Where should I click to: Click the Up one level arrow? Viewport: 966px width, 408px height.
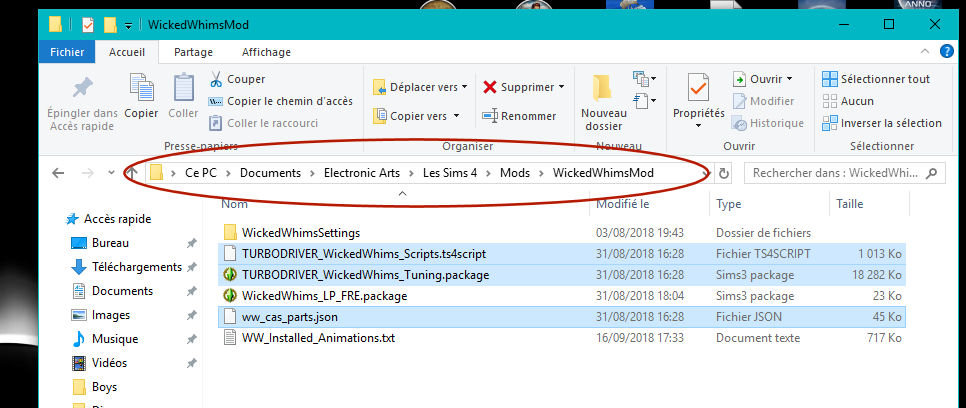point(132,173)
